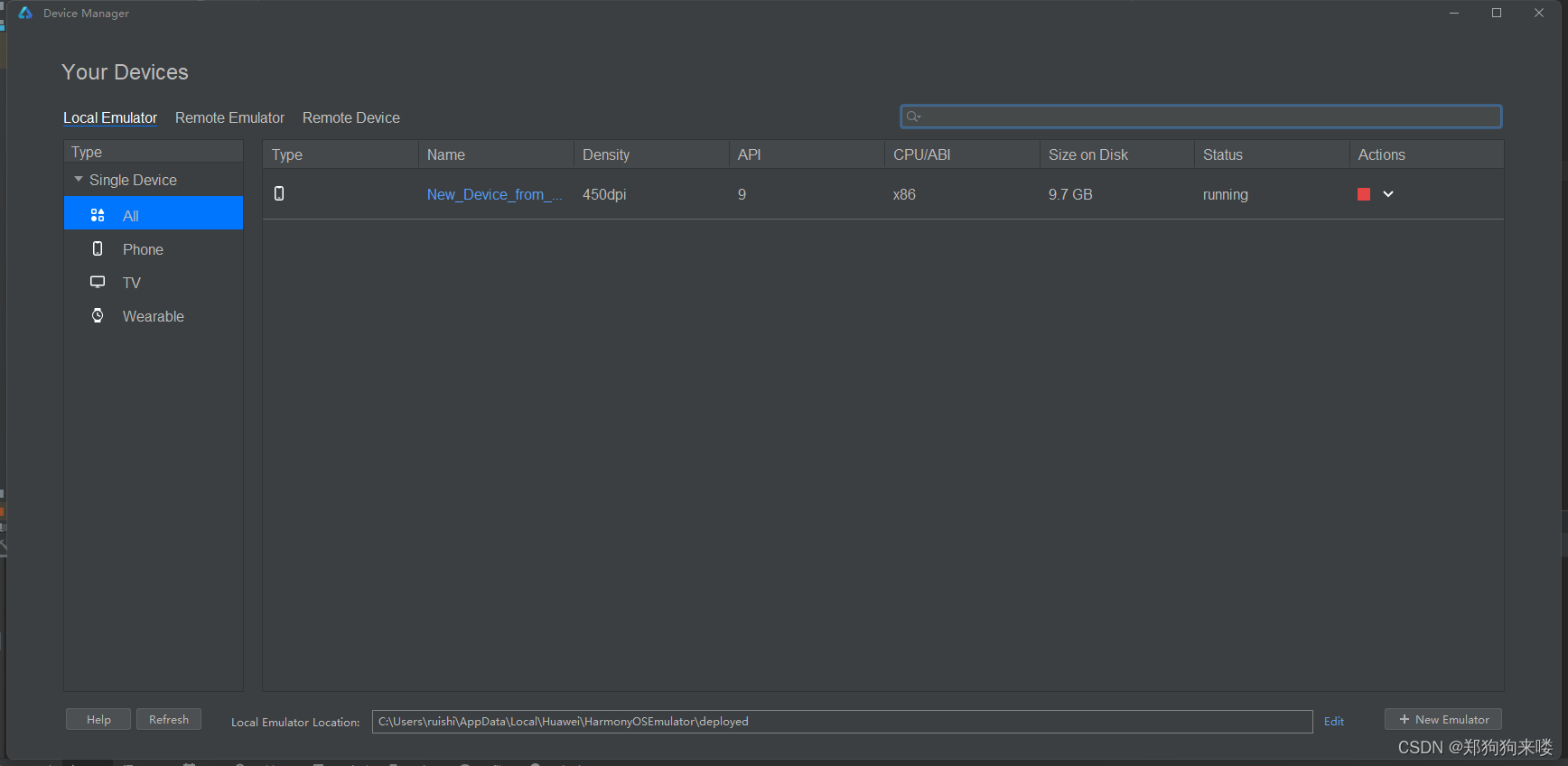Collapse the Single Device tree node
The image size is (1568, 766).
(x=79, y=180)
